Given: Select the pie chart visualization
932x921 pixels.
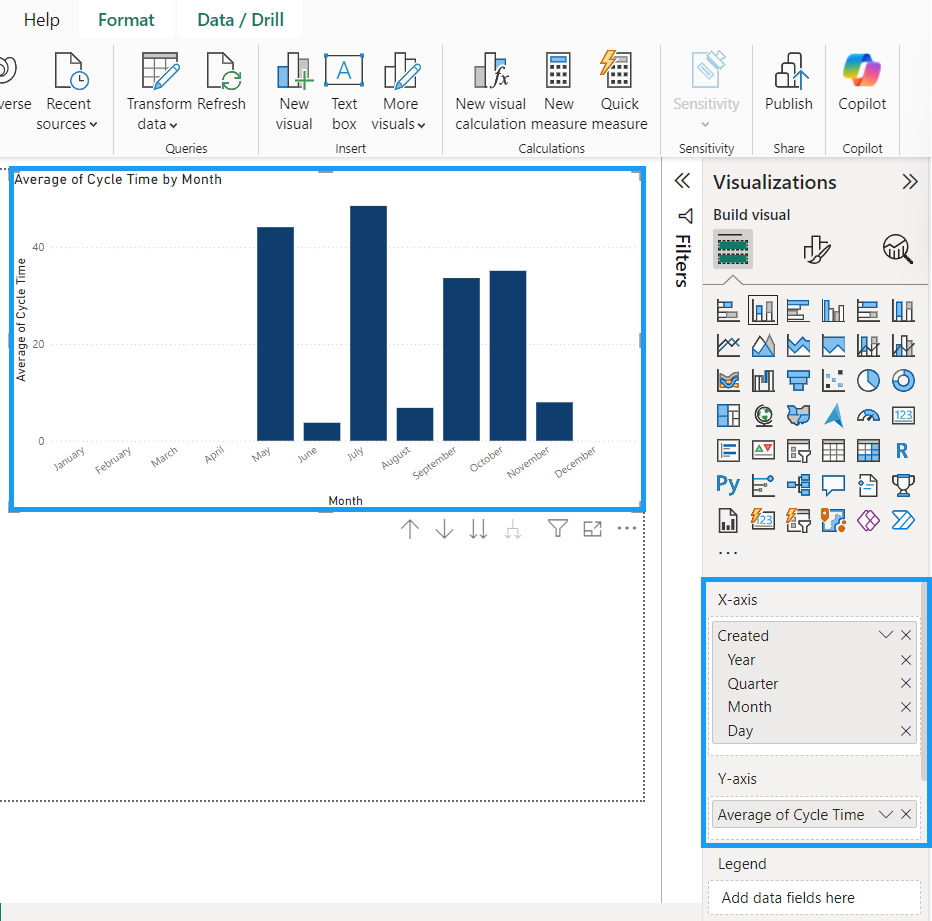Looking at the screenshot, I should [x=868, y=380].
